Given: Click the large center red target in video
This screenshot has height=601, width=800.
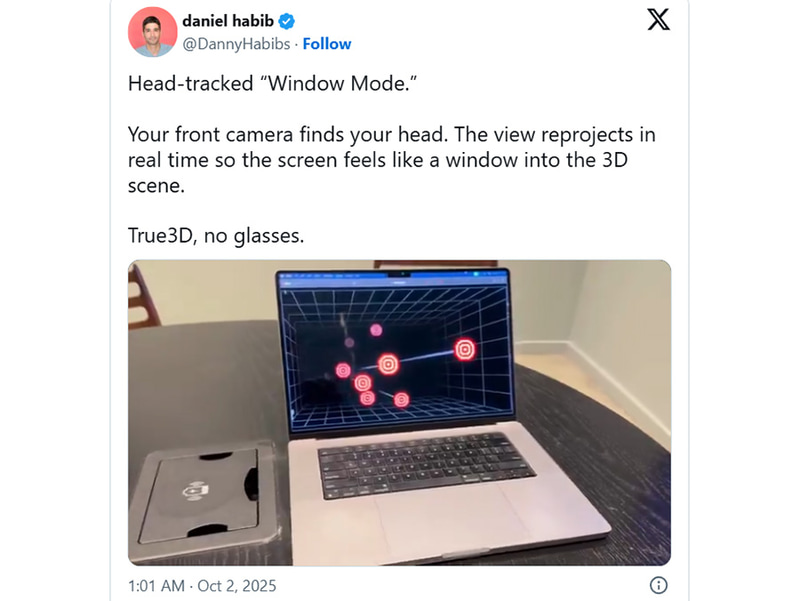Looking at the screenshot, I should tap(388, 364).
